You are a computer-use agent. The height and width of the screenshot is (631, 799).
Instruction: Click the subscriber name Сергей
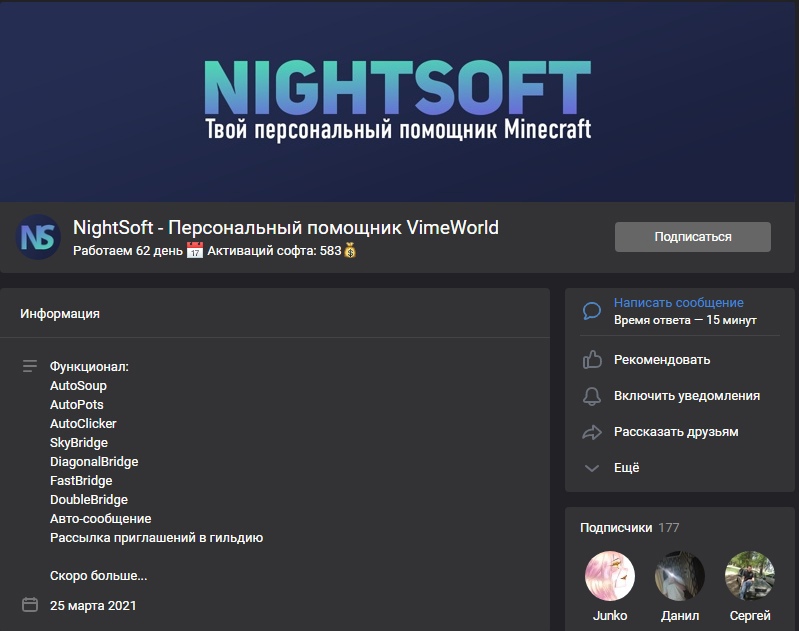[750, 616]
